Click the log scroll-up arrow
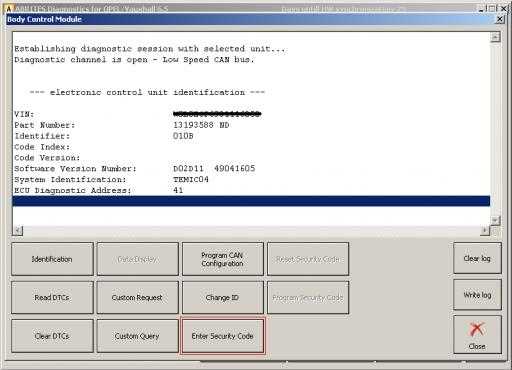512x370 pixels. 495,37
